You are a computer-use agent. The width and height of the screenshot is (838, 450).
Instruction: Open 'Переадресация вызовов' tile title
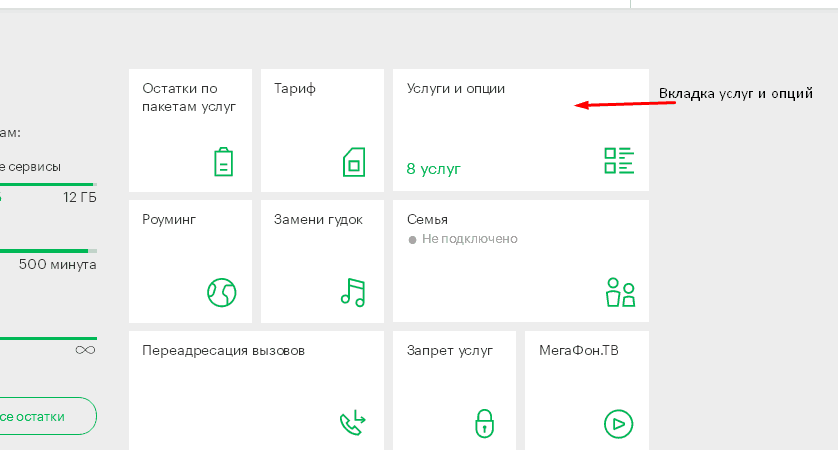pos(223,351)
